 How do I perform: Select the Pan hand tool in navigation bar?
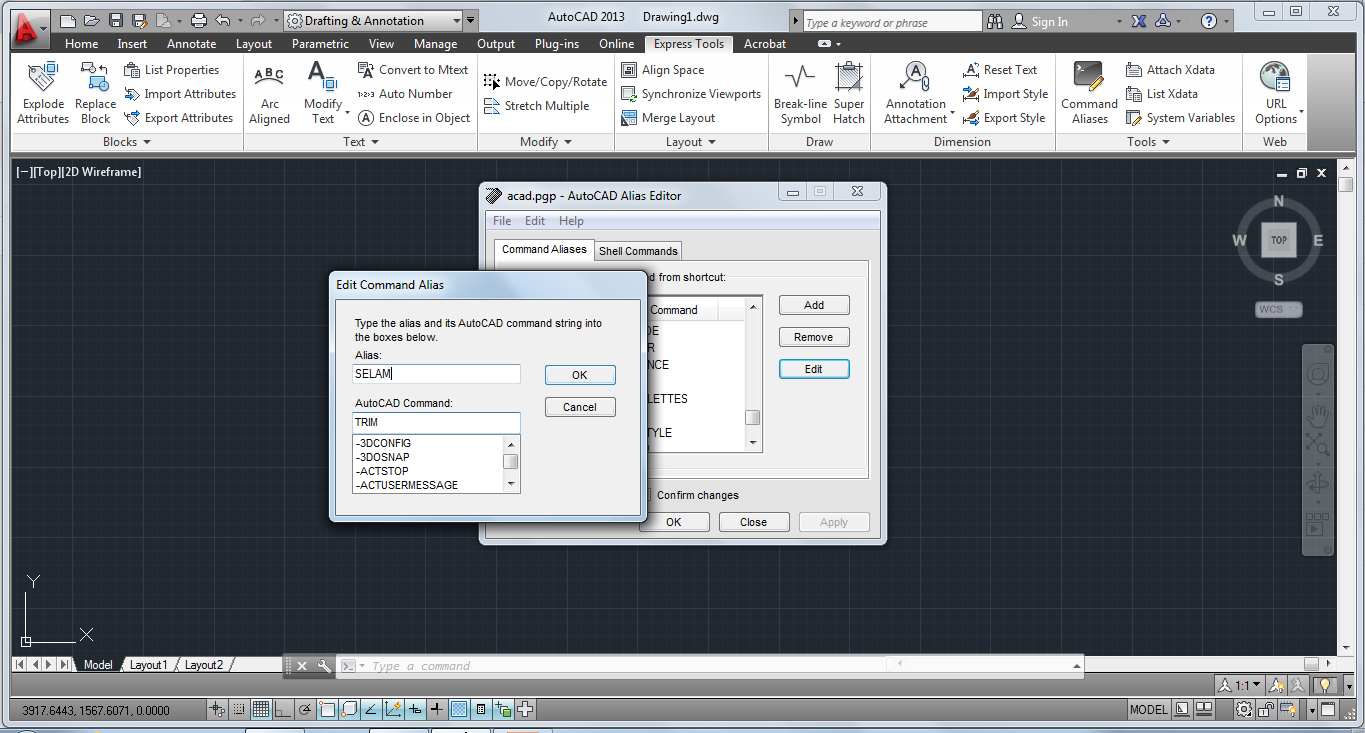click(1319, 414)
